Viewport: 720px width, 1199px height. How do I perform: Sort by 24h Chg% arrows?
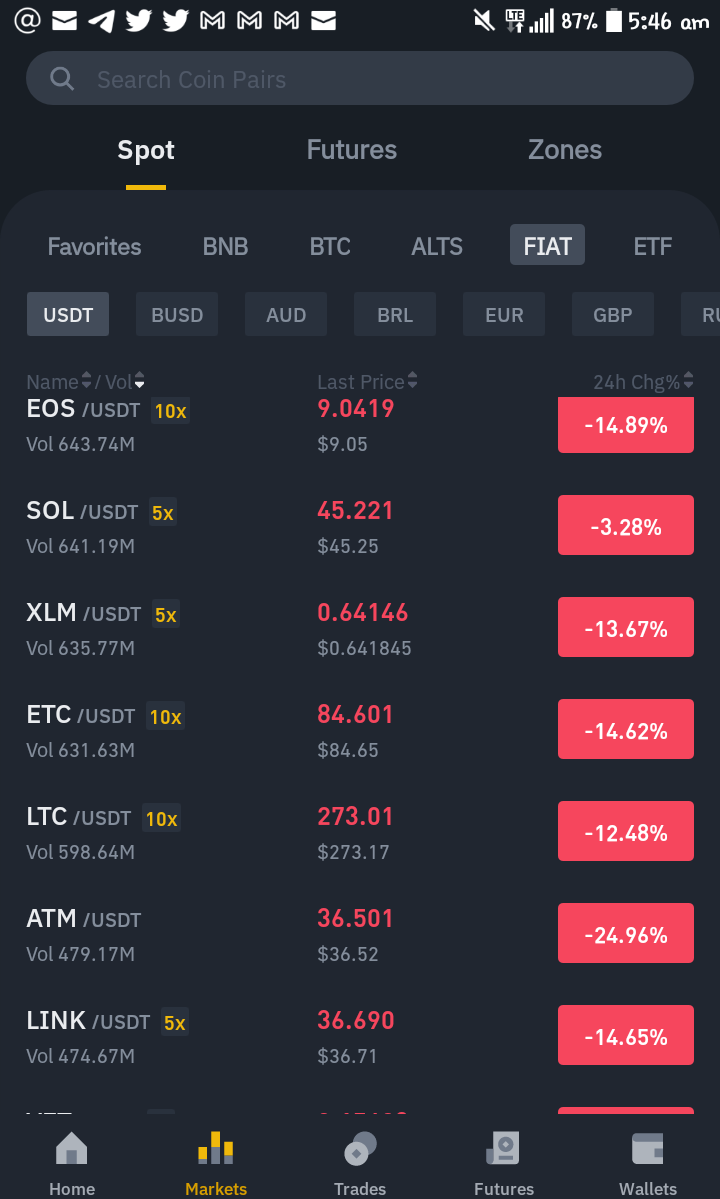coord(689,380)
